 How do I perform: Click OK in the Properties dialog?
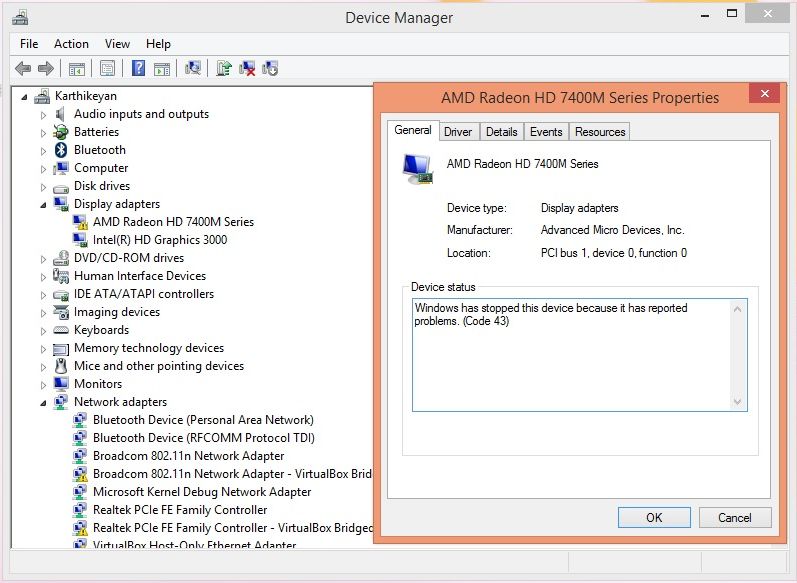[654, 517]
